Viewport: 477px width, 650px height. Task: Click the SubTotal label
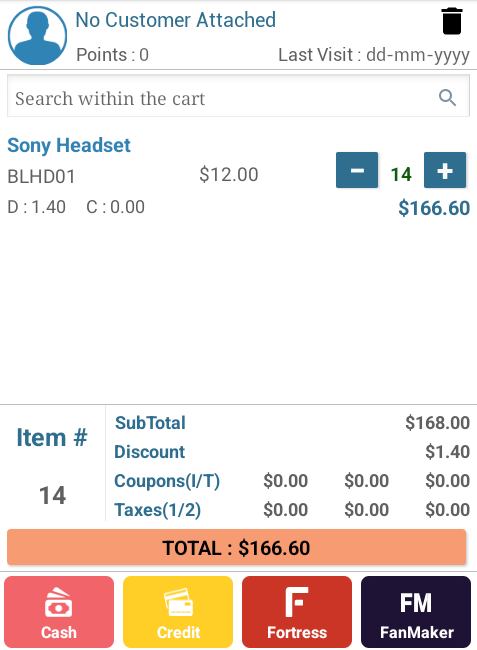click(150, 423)
